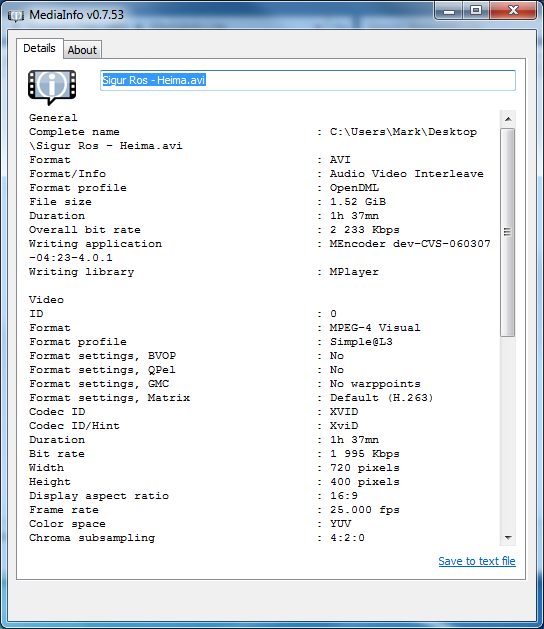Maximize the MediaInfo window
This screenshot has height=629, width=544.
(x=476, y=11)
